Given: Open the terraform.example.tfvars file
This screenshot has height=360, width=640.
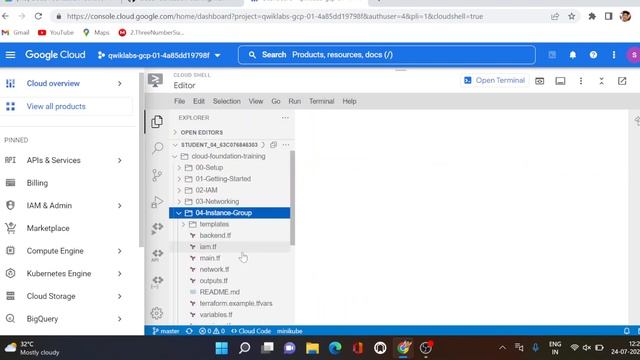Looking at the screenshot, I should [x=236, y=303].
